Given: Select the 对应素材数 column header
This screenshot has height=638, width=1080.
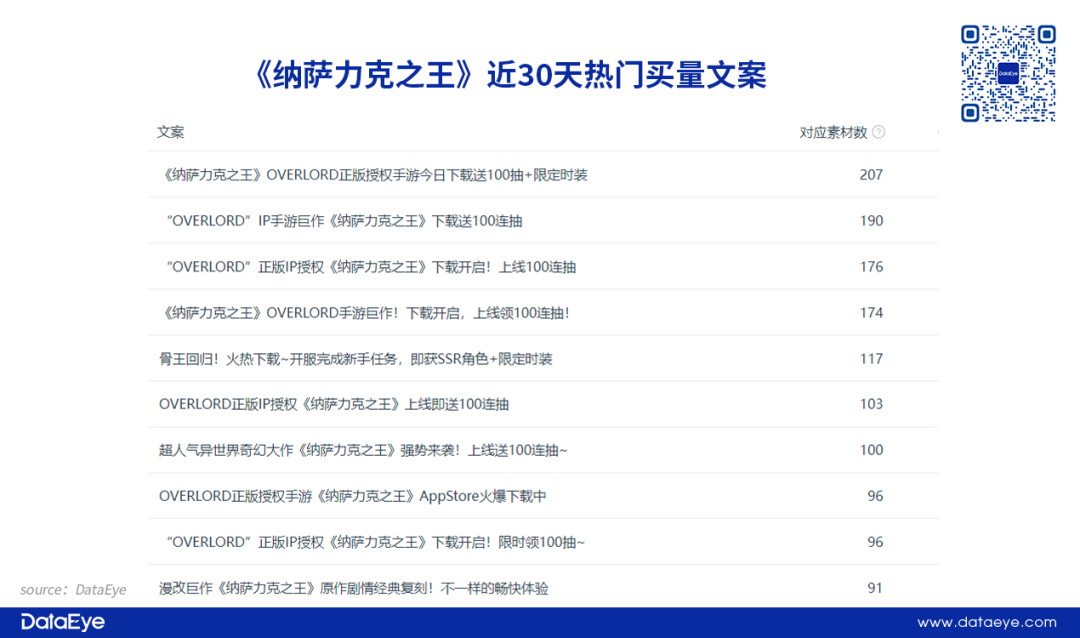Looking at the screenshot, I should click(x=833, y=132).
